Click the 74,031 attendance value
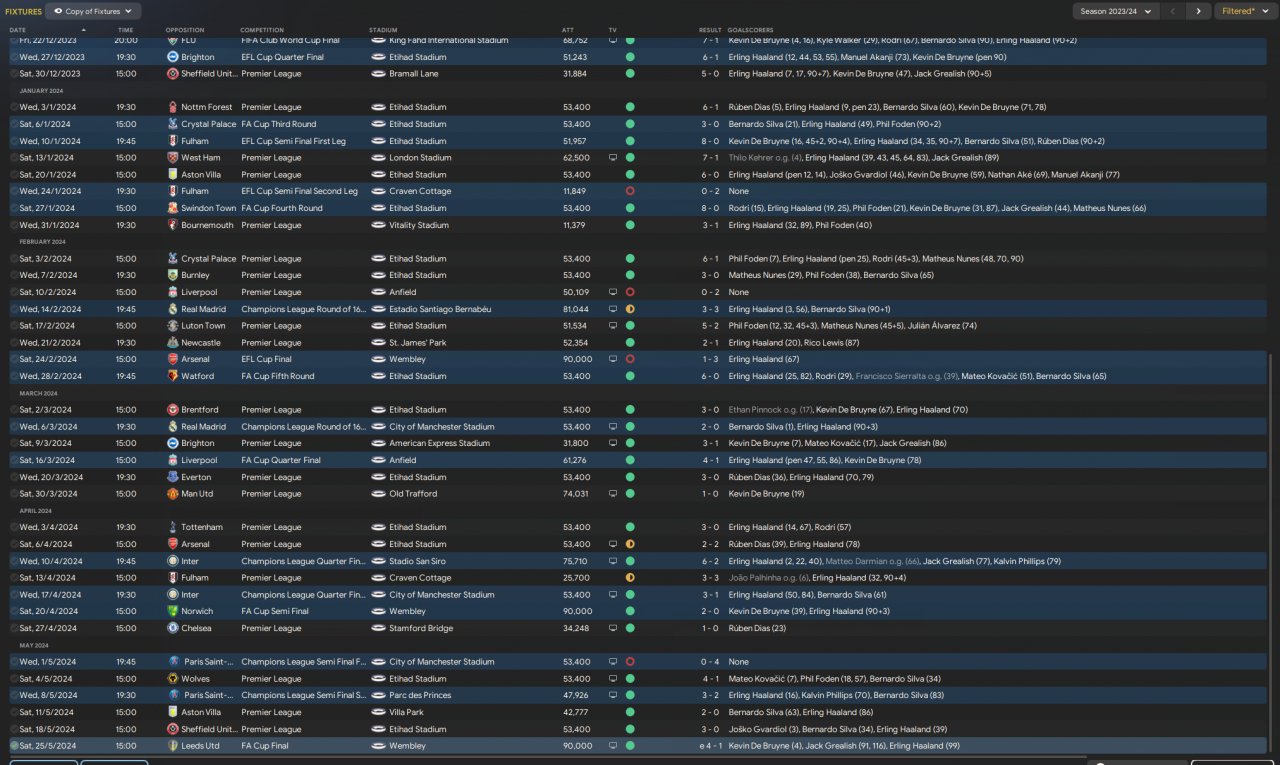Viewport: 1280px width, 765px height. (x=576, y=494)
